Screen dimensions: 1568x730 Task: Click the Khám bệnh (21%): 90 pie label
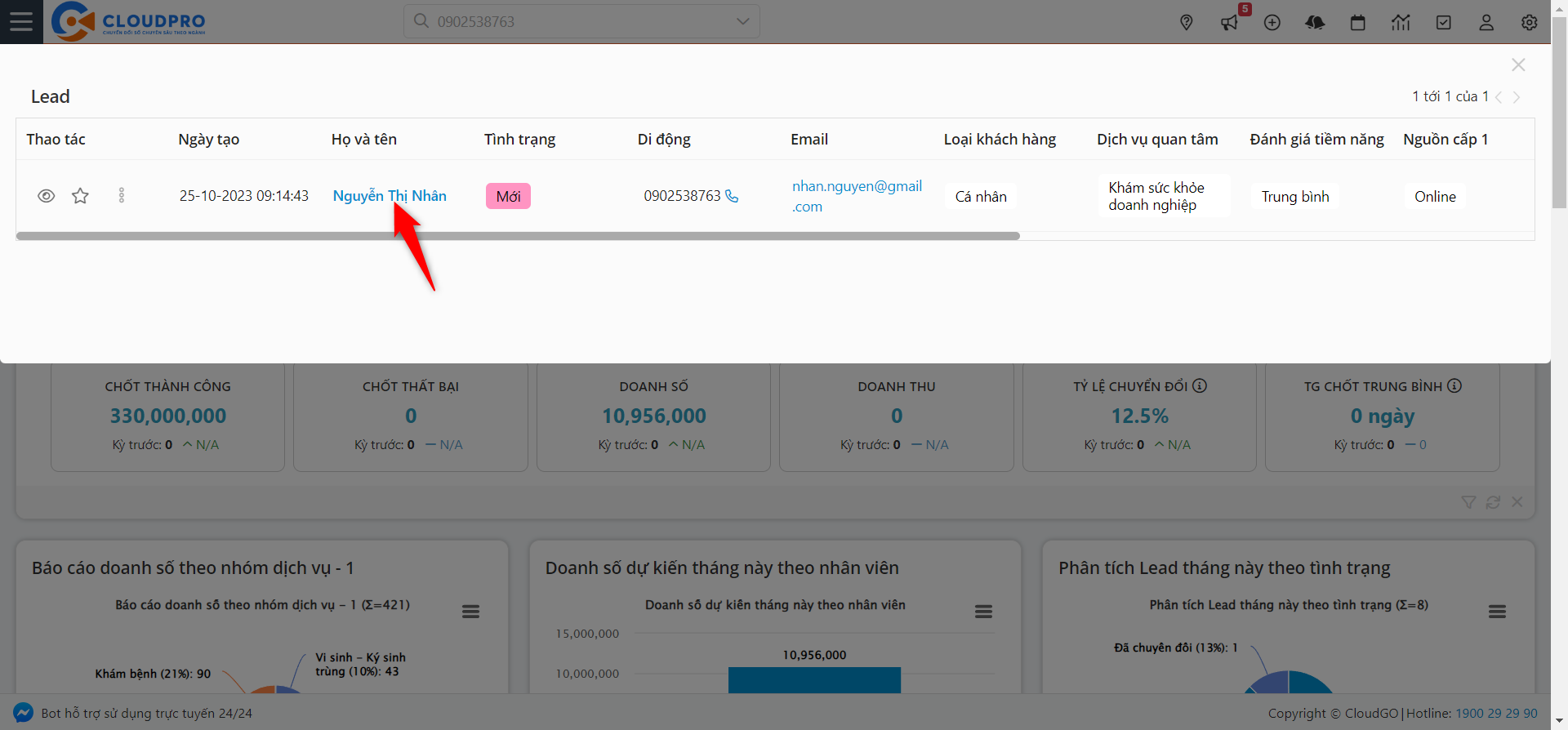tap(153, 674)
